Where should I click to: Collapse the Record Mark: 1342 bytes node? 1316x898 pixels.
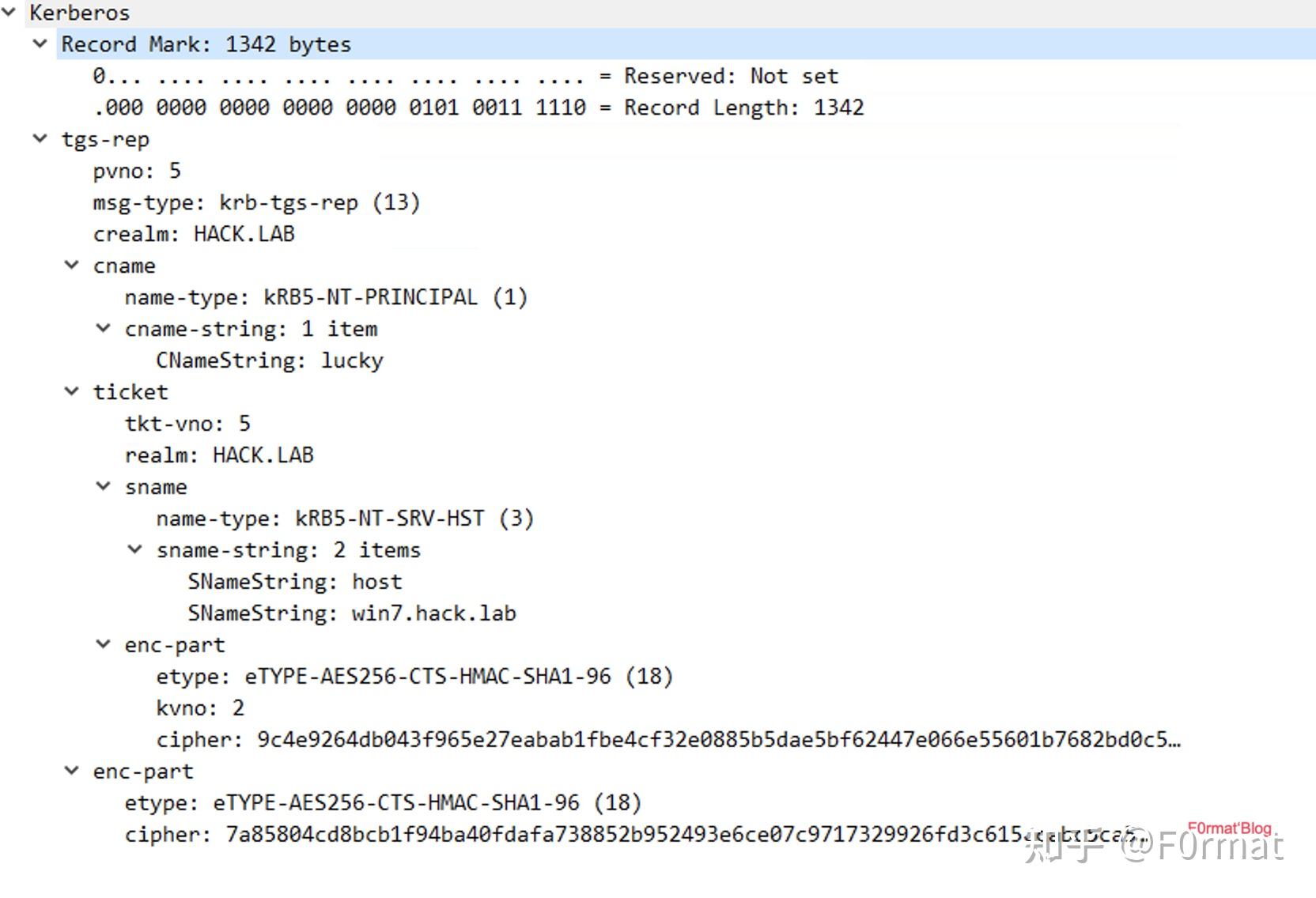[x=40, y=43]
